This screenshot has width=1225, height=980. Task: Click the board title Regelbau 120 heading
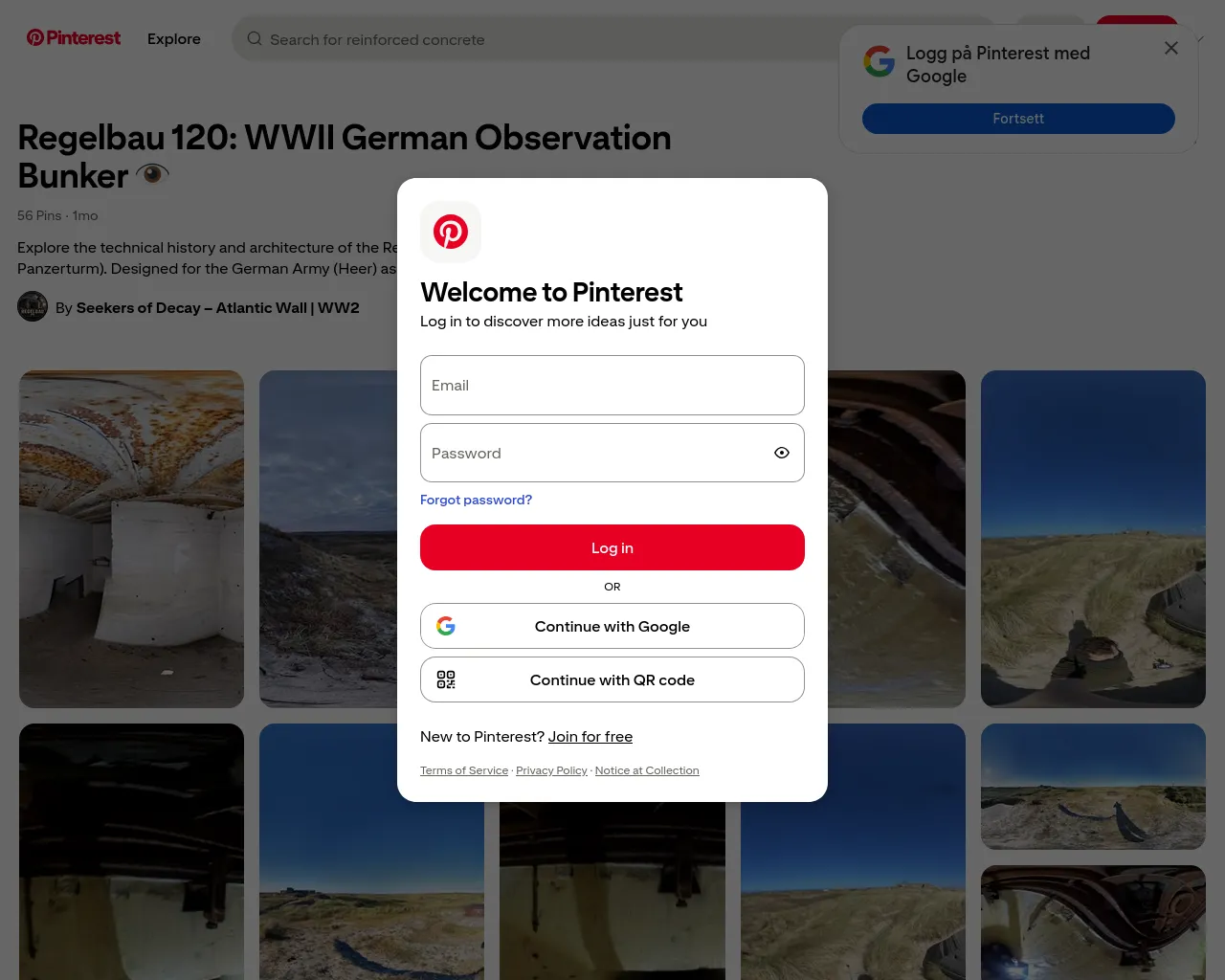coord(345,157)
